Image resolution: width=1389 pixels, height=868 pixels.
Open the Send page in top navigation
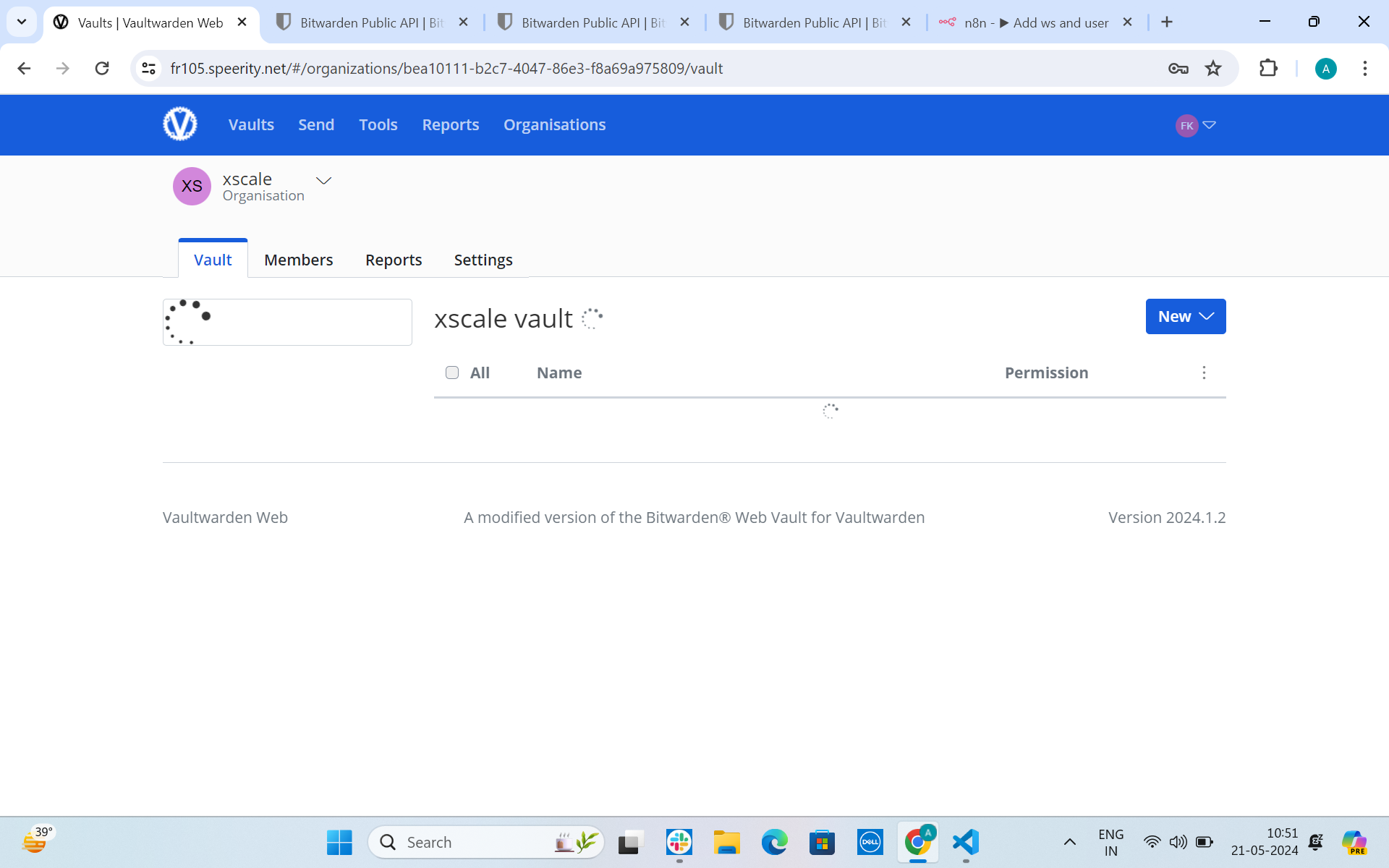tap(316, 124)
